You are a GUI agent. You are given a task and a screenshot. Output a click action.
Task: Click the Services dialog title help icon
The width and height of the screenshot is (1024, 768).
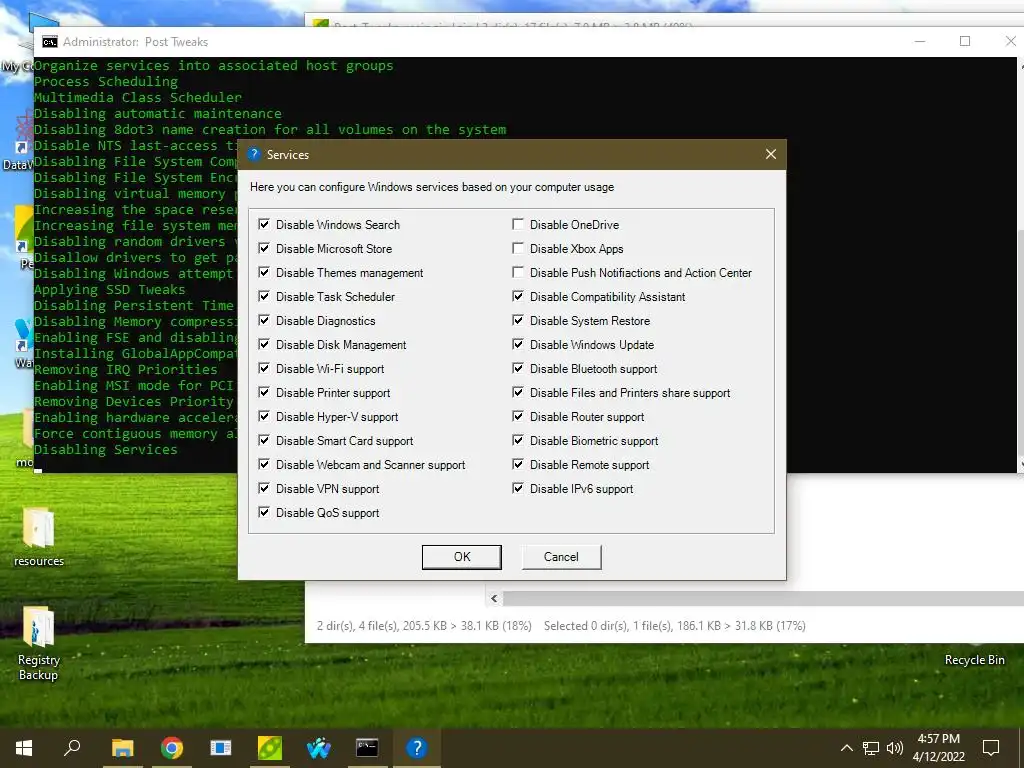point(254,154)
